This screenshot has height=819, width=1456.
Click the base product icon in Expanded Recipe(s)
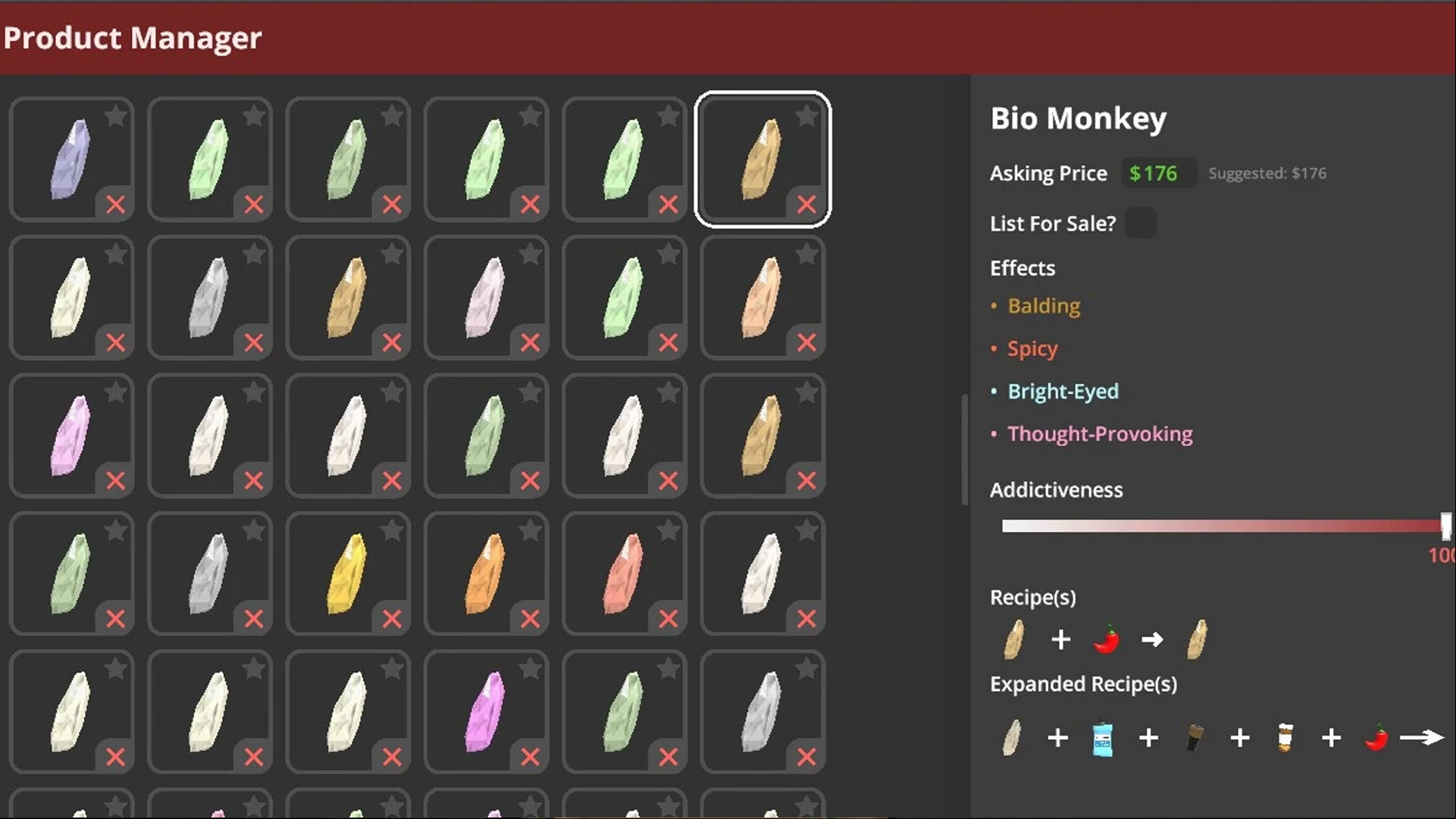pos(1011,738)
